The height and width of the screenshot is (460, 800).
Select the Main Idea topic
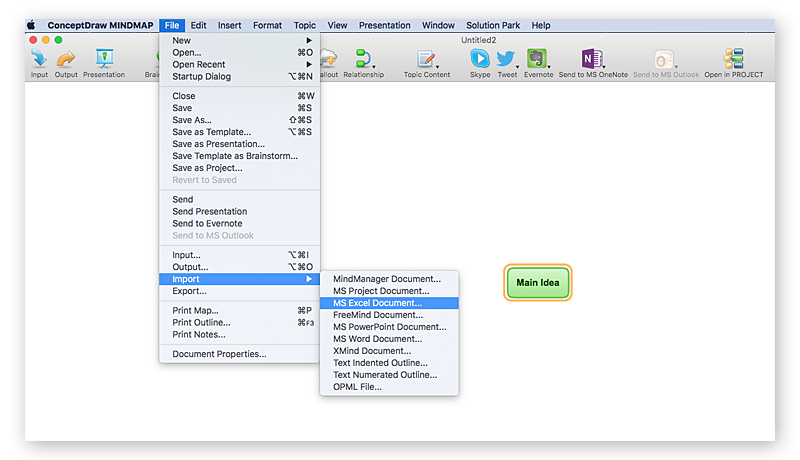537,283
